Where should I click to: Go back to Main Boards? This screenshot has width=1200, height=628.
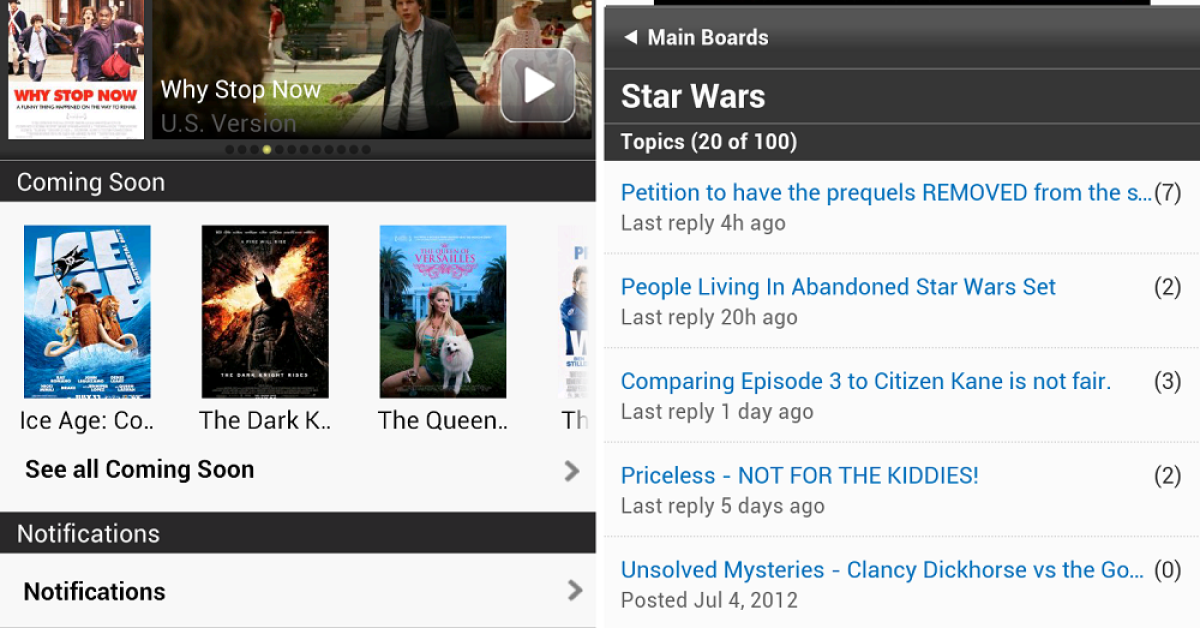708,37
